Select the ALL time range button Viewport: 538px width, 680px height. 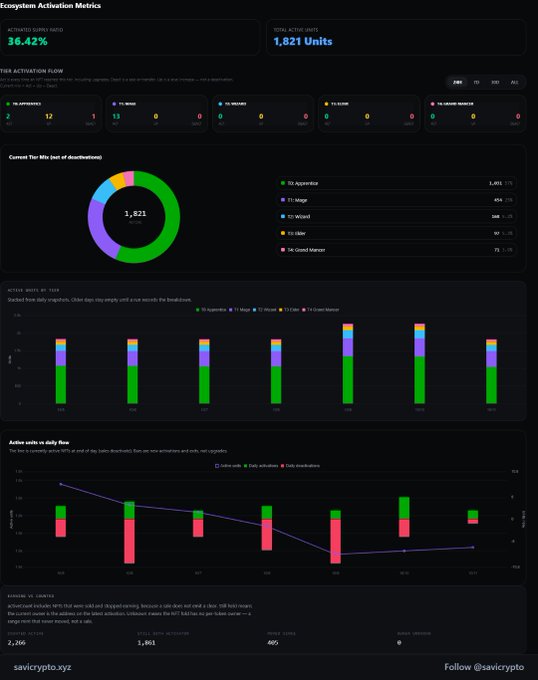[x=515, y=82]
